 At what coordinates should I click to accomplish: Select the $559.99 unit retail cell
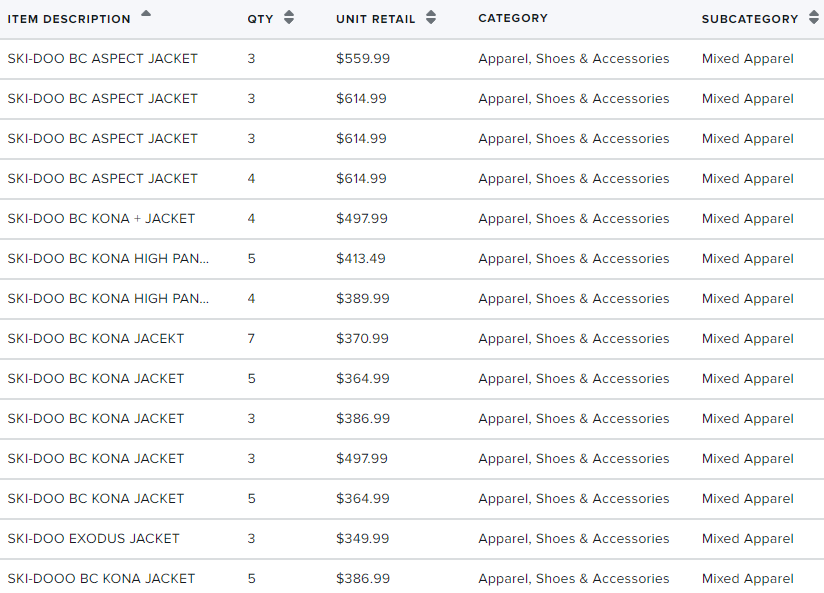(x=363, y=58)
